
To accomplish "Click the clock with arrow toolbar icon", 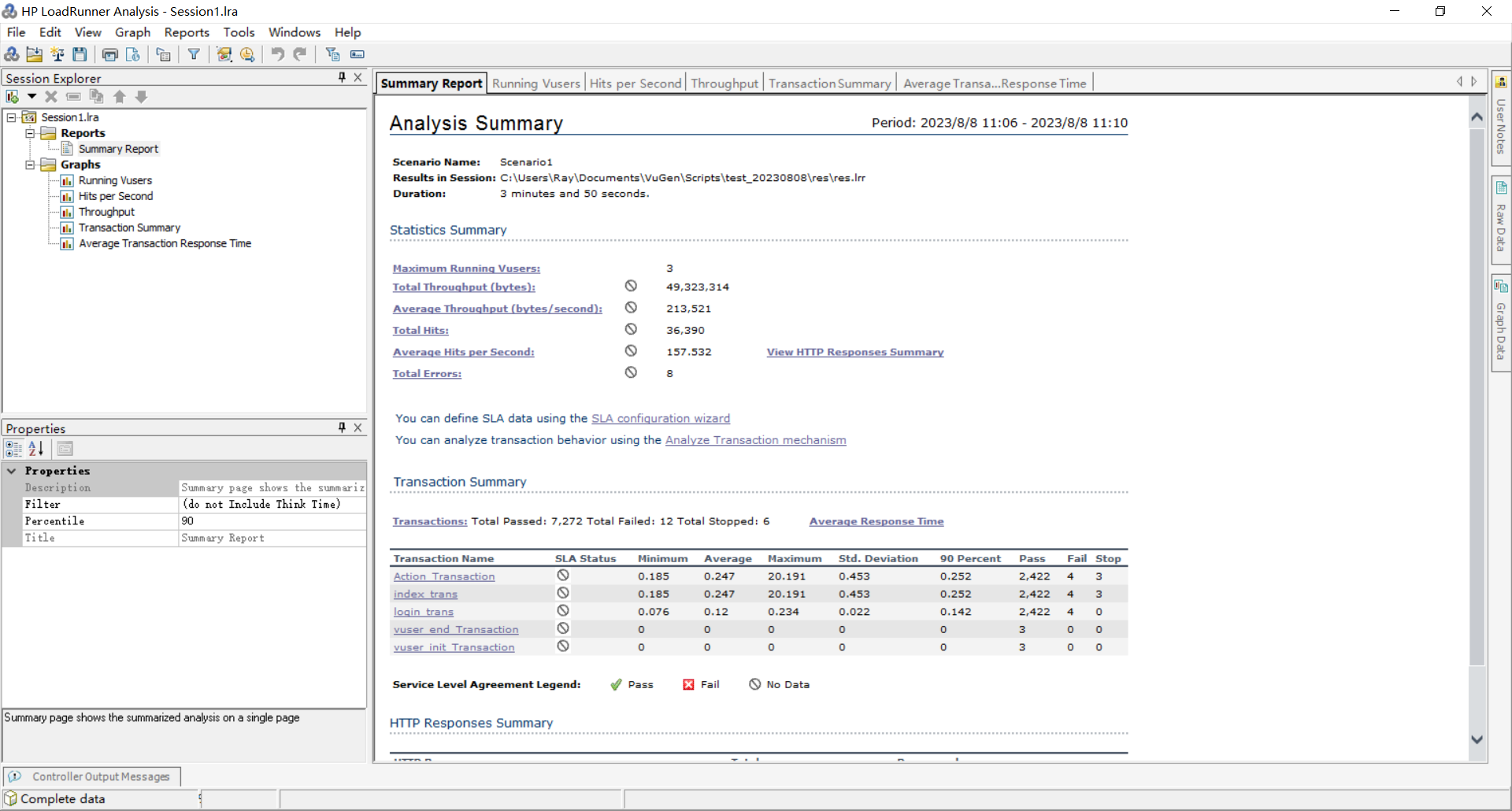I will [247, 54].
